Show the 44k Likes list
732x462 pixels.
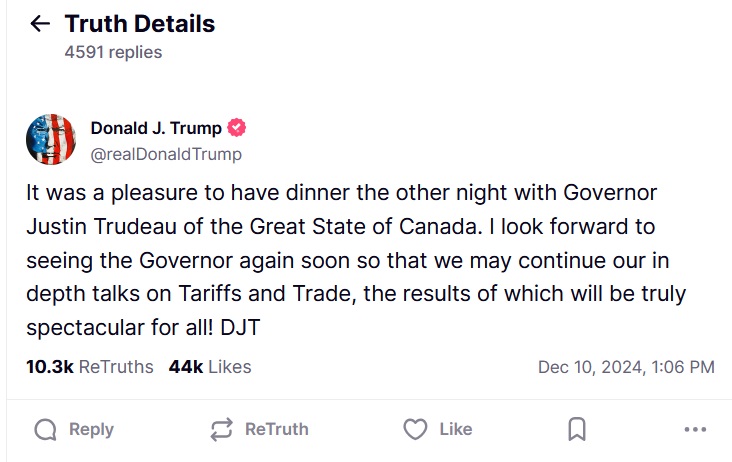click(x=210, y=367)
